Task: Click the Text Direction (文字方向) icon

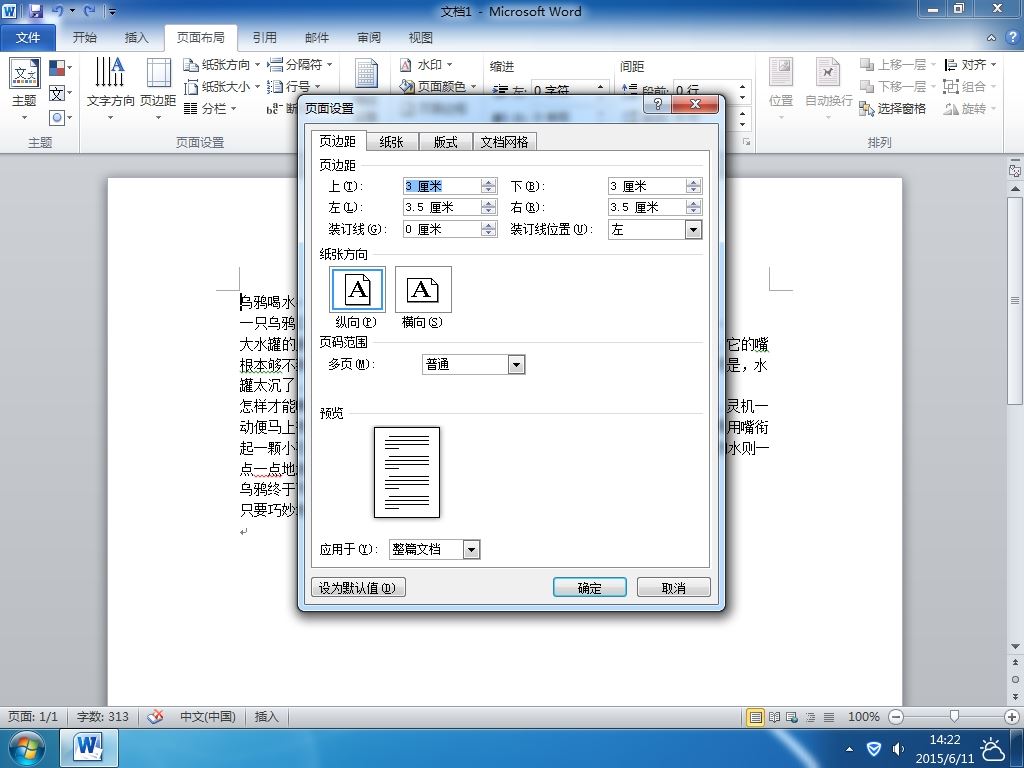Action: click(x=110, y=88)
